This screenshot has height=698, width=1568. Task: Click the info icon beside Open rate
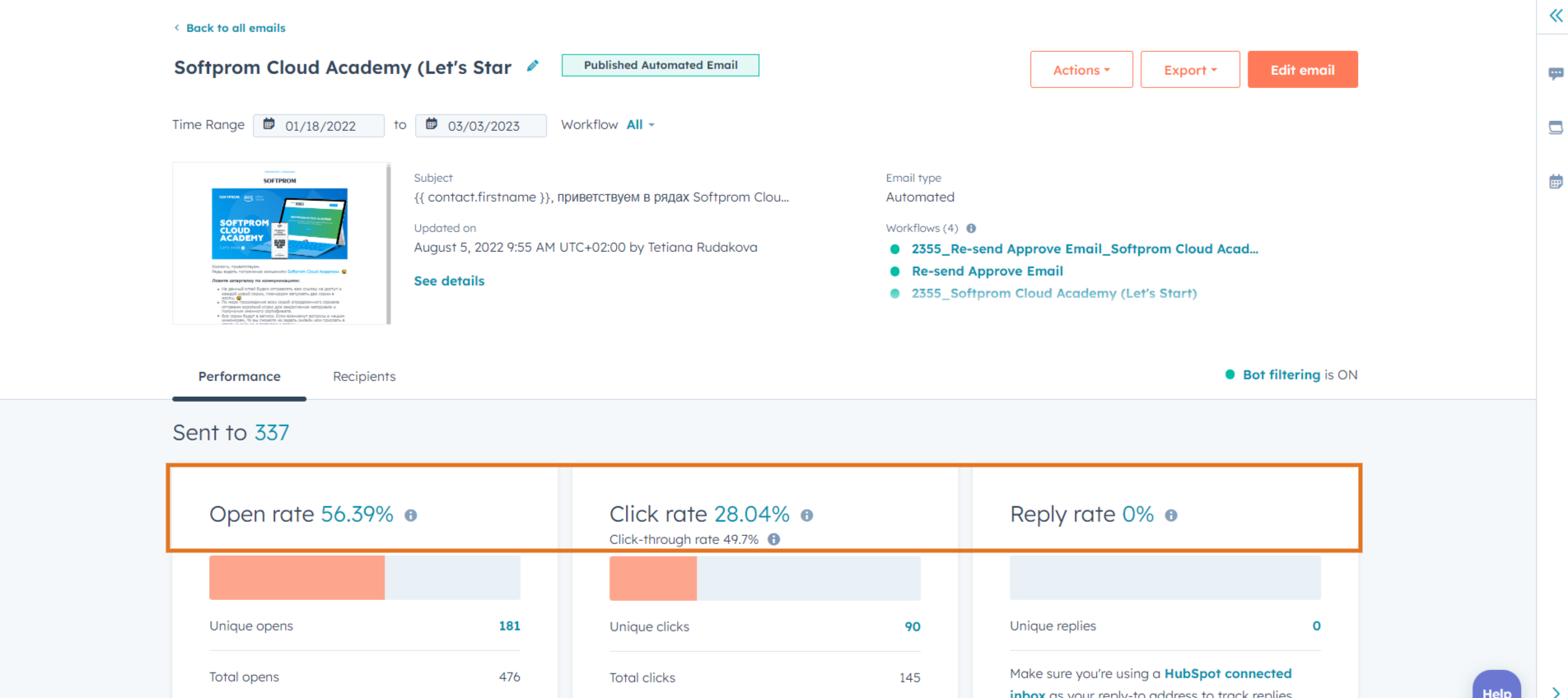tap(411, 515)
